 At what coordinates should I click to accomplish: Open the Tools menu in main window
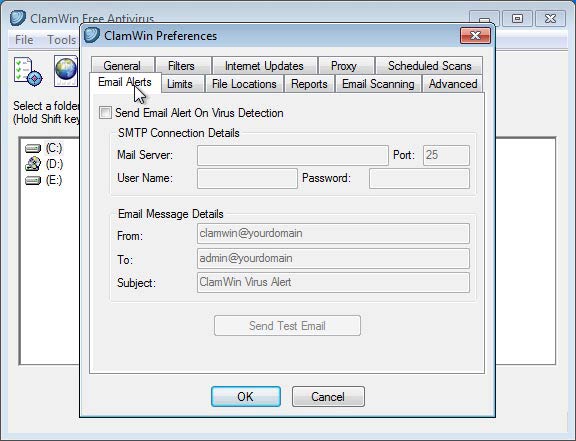pos(61,39)
